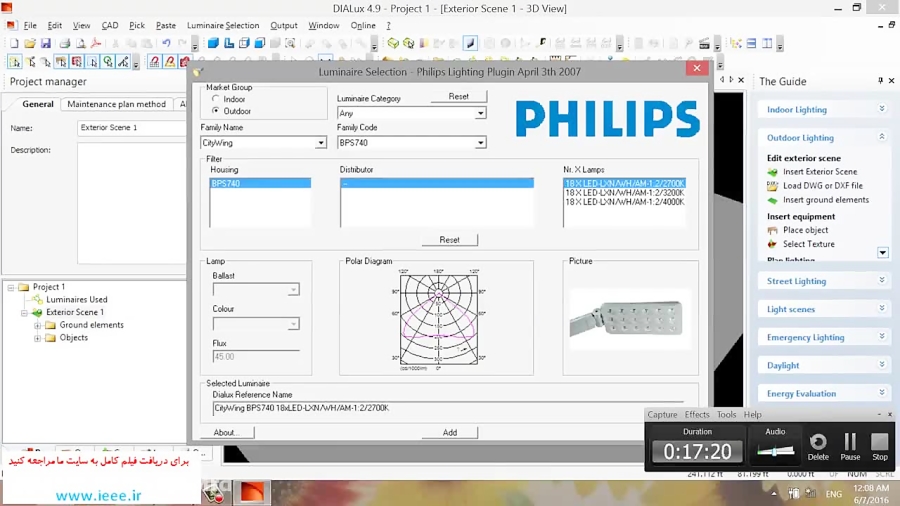The height and width of the screenshot is (506, 900).
Task: Open the Capture menu in recorder
Action: 662,414
